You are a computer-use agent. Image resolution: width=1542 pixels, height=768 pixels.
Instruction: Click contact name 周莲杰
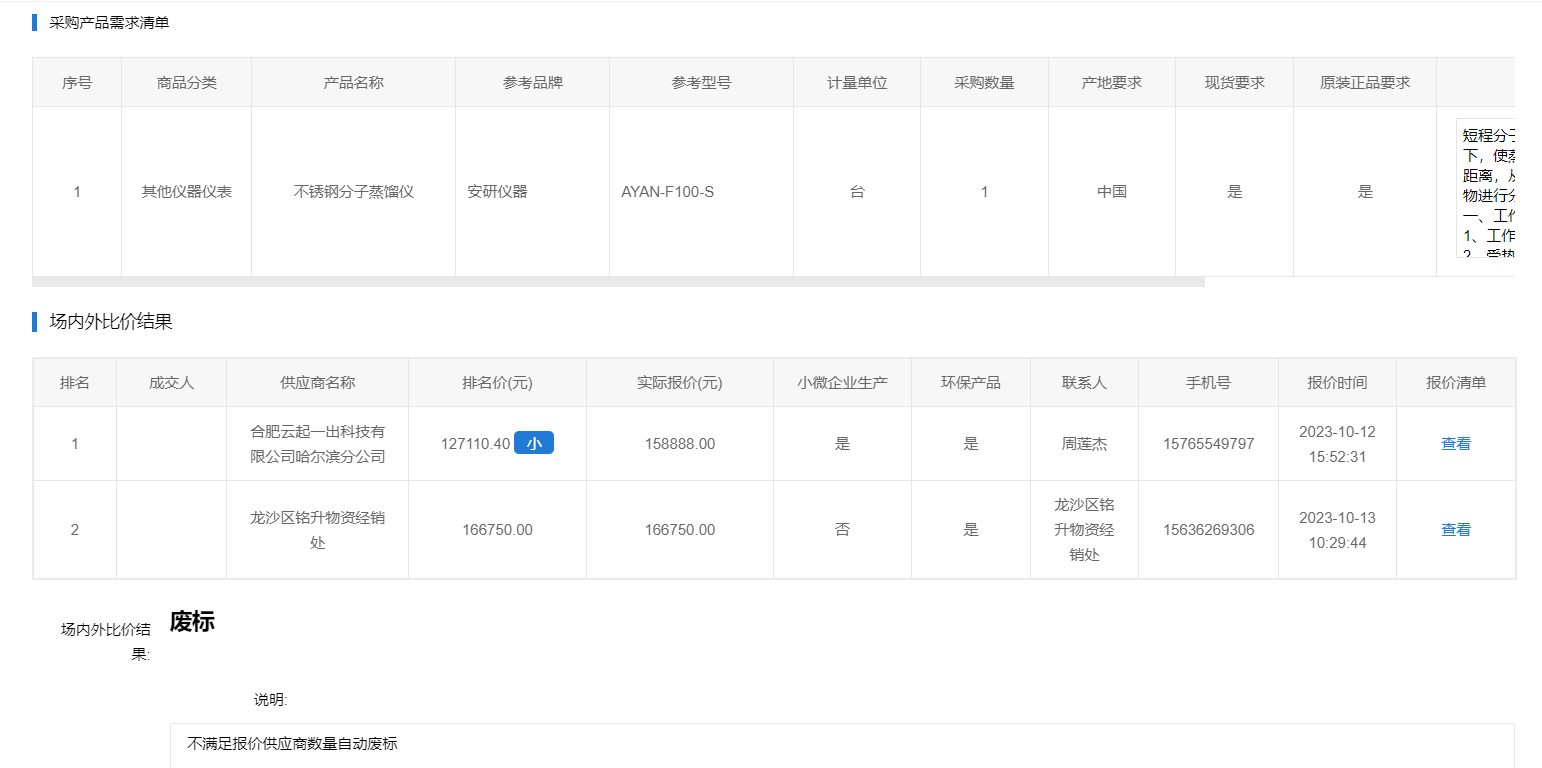pyautogui.click(x=1084, y=444)
